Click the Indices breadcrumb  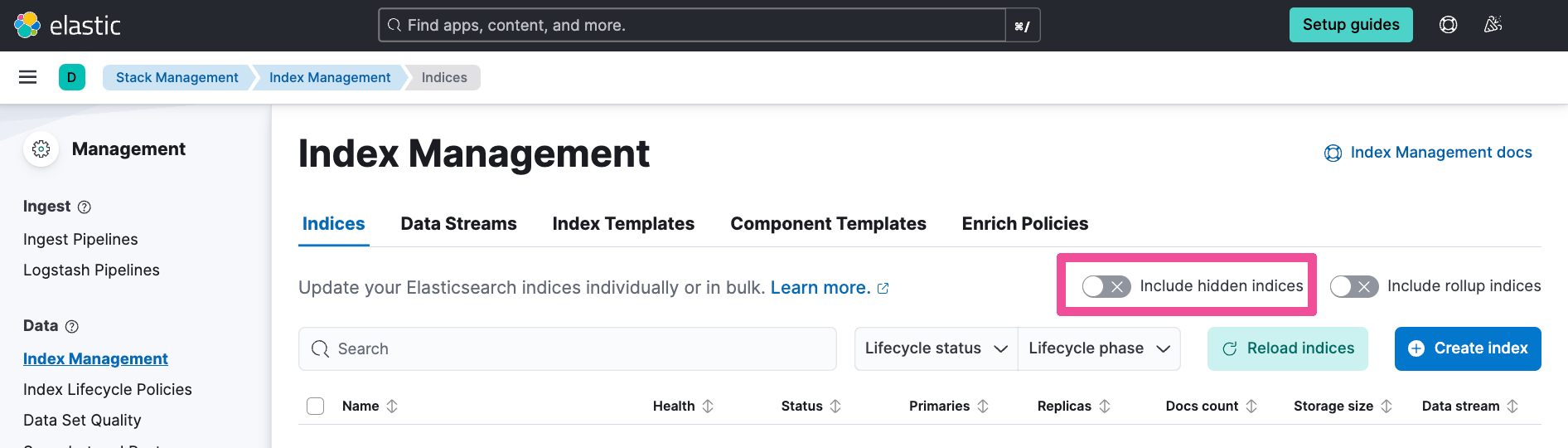point(444,77)
